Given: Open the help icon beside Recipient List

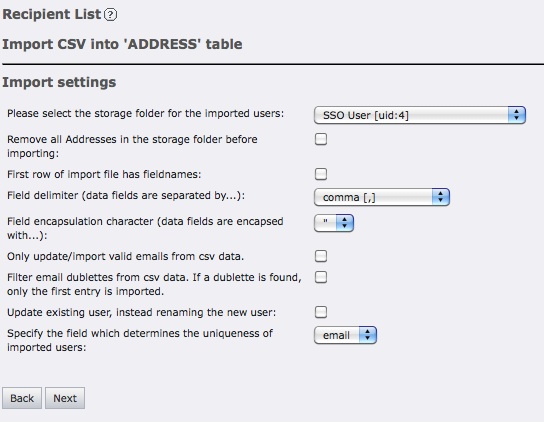Looking at the screenshot, I should pyautogui.click(x=110, y=15).
